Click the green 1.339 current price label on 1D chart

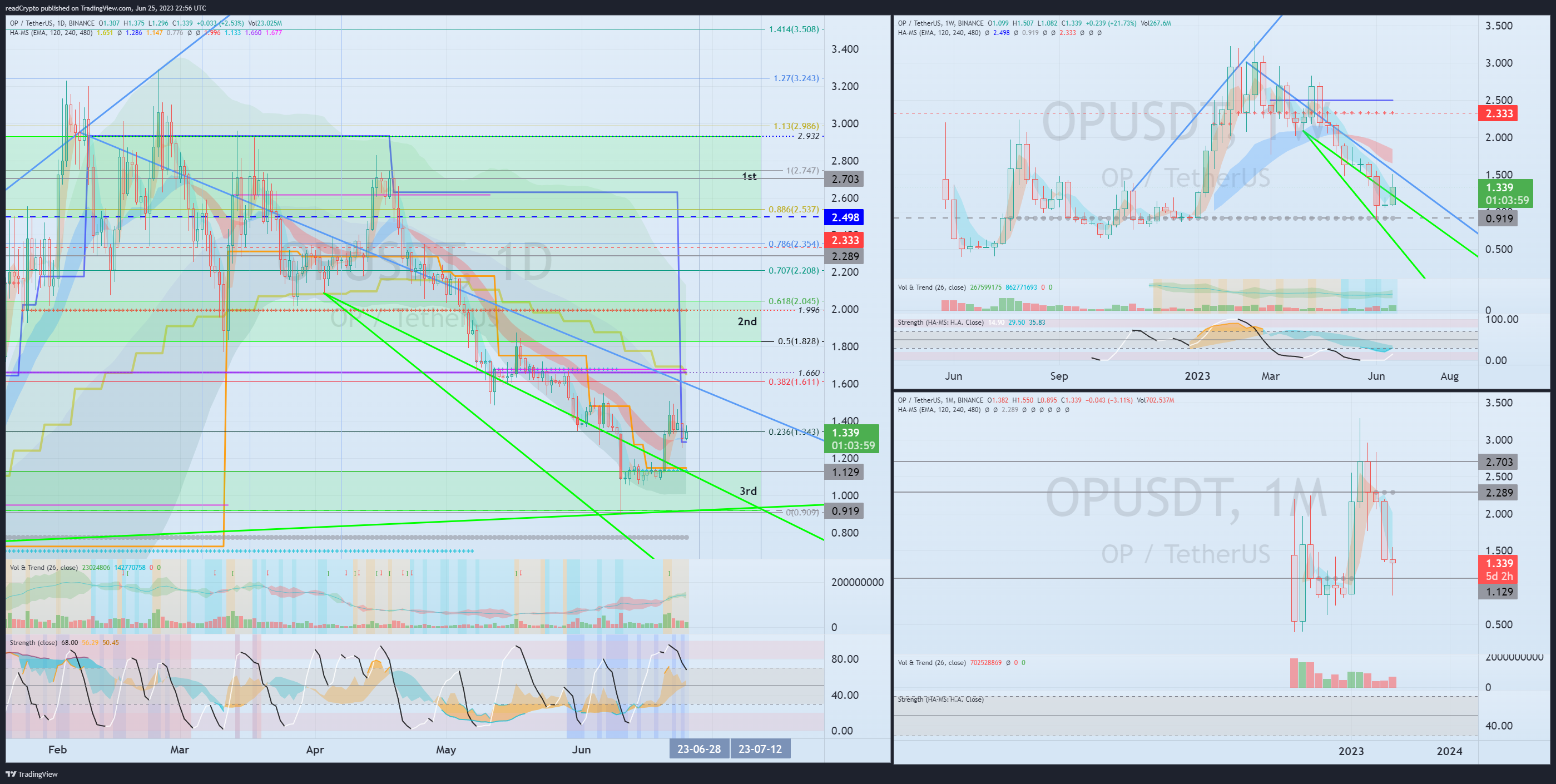pos(853,439)
